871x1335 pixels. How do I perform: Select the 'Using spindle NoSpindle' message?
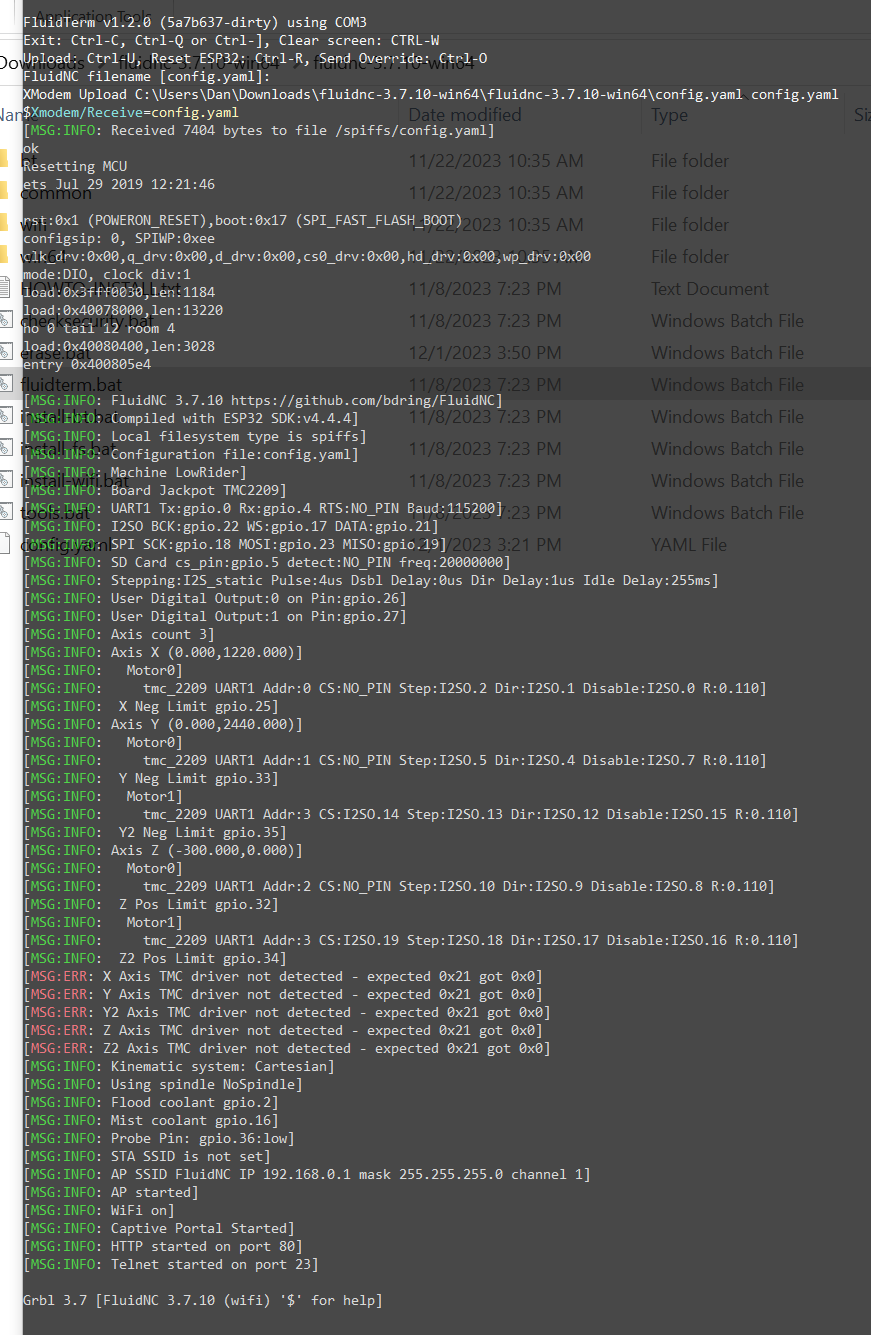[163, 1084]
